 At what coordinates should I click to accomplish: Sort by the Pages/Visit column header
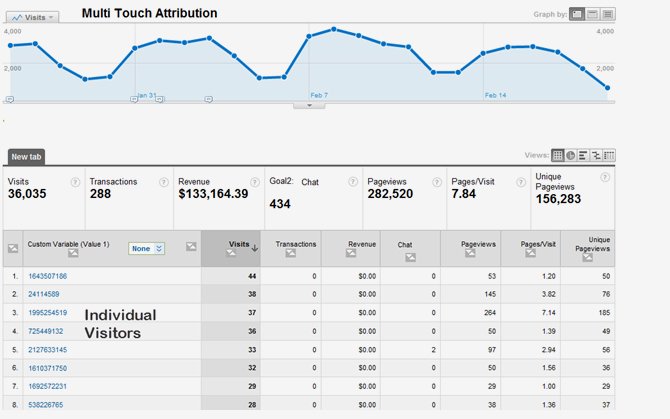(x=538, y=244)
